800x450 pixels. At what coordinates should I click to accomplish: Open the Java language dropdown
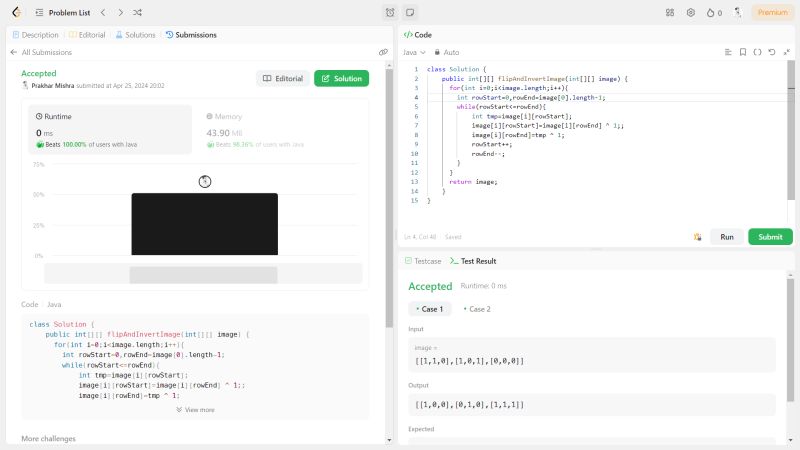(x=414, y=52)
